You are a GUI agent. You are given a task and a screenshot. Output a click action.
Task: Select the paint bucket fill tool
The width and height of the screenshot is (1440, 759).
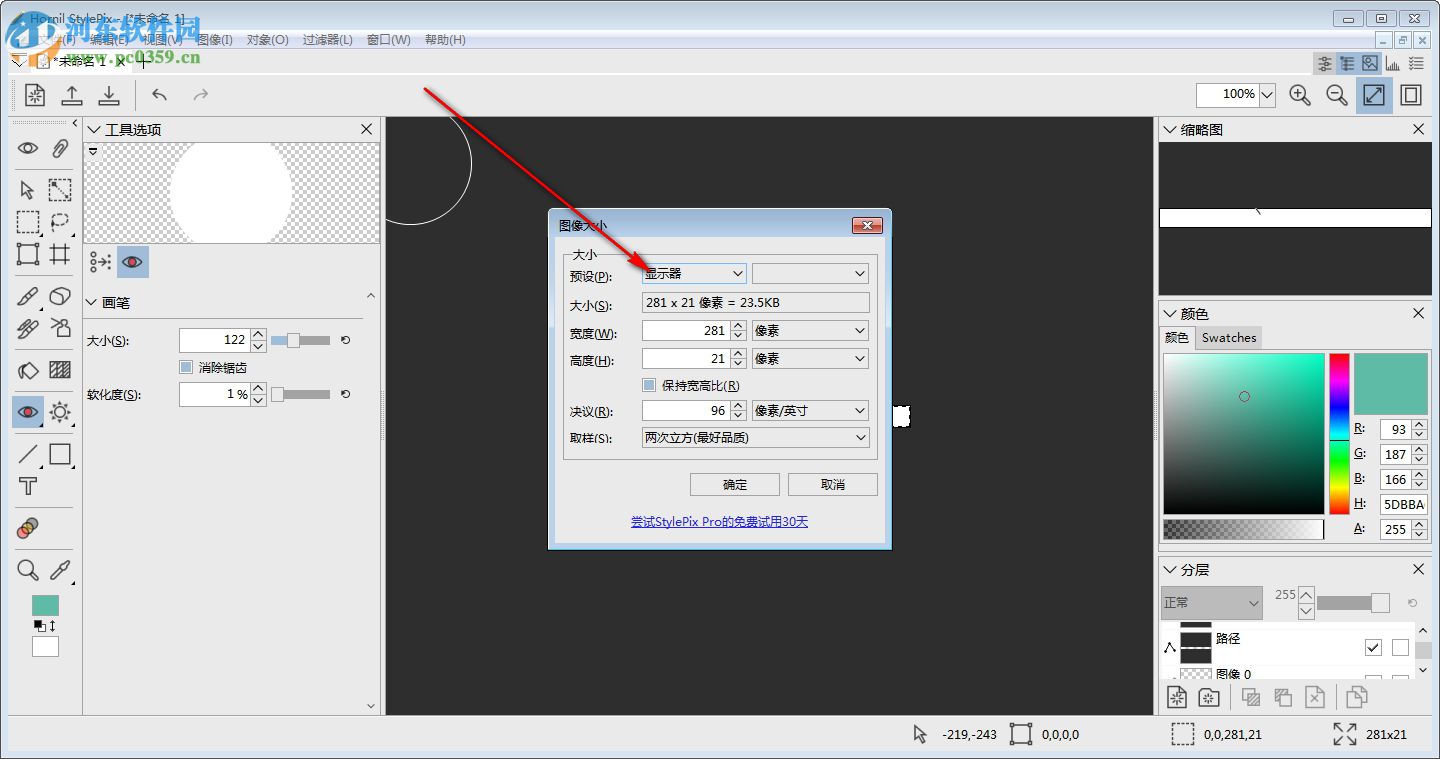click(27, 370)
